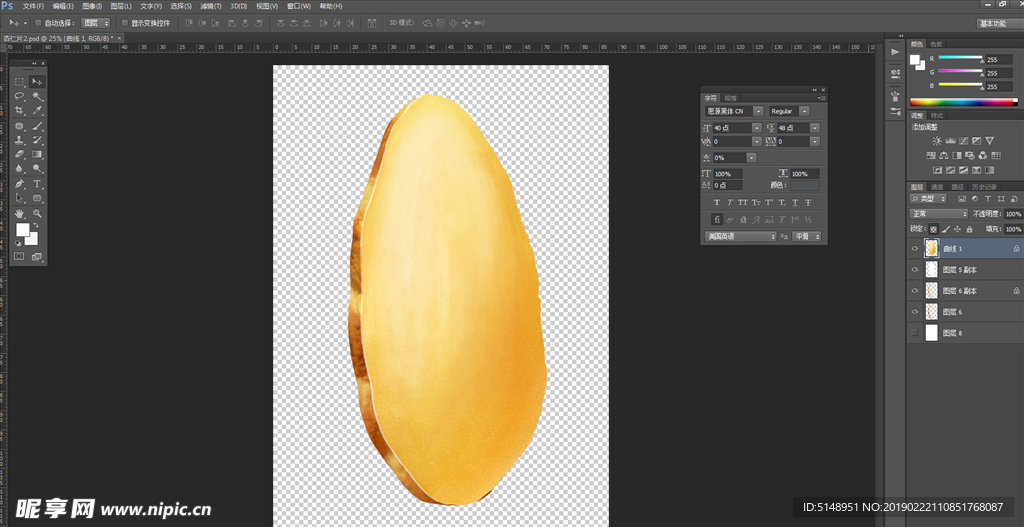The height and width of the screenshot is (527, 1024).
Task: Select the Crop tool
Action: (x=20, y=110)
